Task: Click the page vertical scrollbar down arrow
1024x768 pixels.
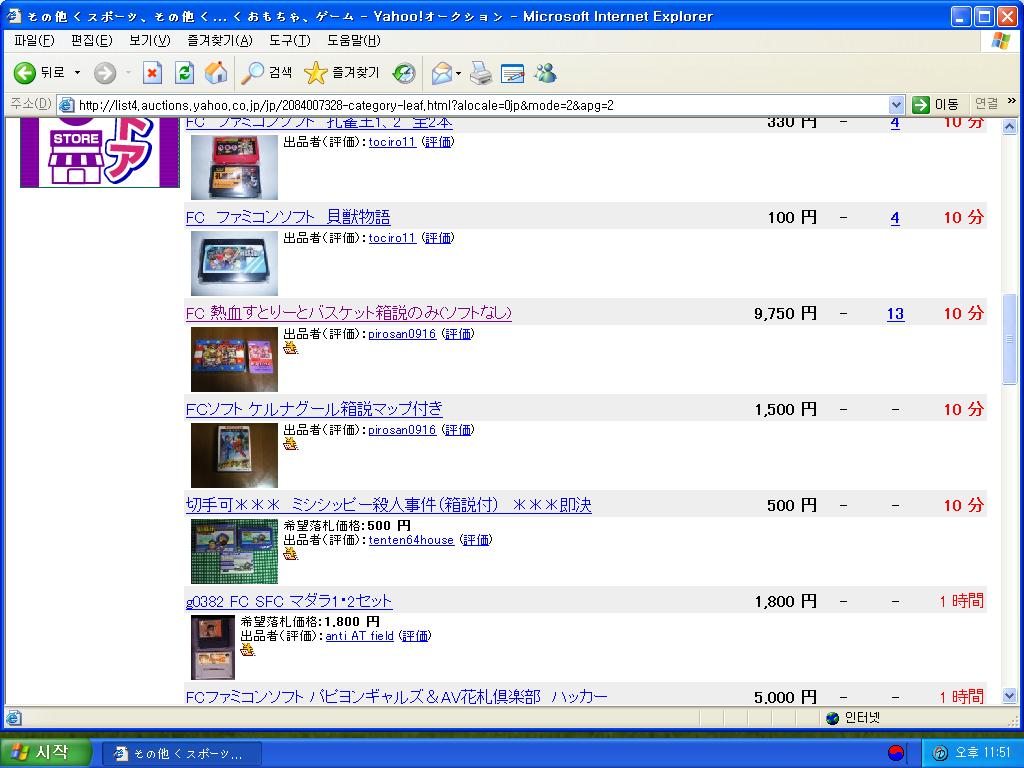Action: (x=1009, y=696)
